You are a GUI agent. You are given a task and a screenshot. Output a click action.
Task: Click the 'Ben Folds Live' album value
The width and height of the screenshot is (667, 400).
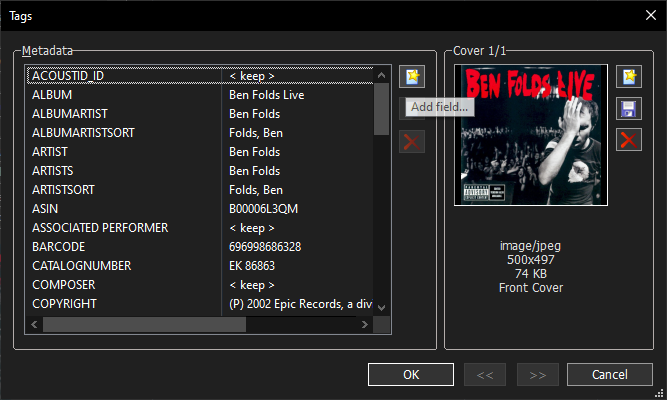pyautogui.click(x=267, y=95)
